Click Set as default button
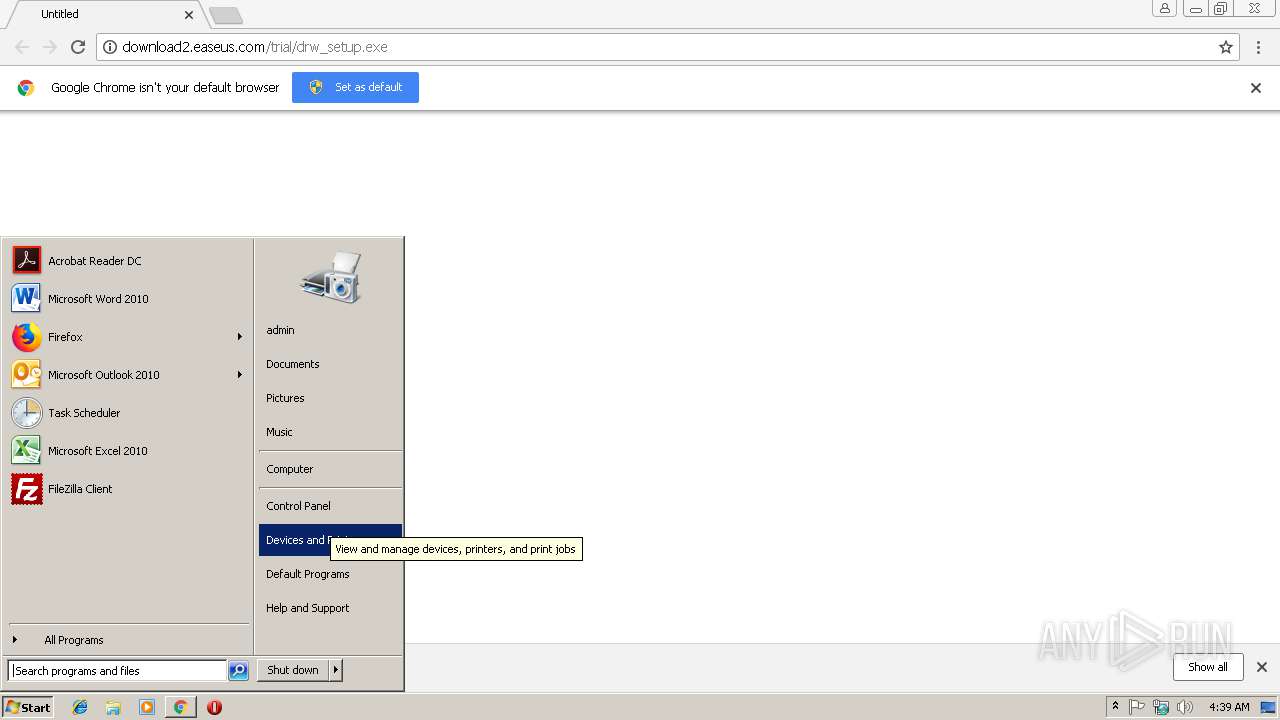Viewport: 1280px width, 720px height. click(x=355, y=87)
